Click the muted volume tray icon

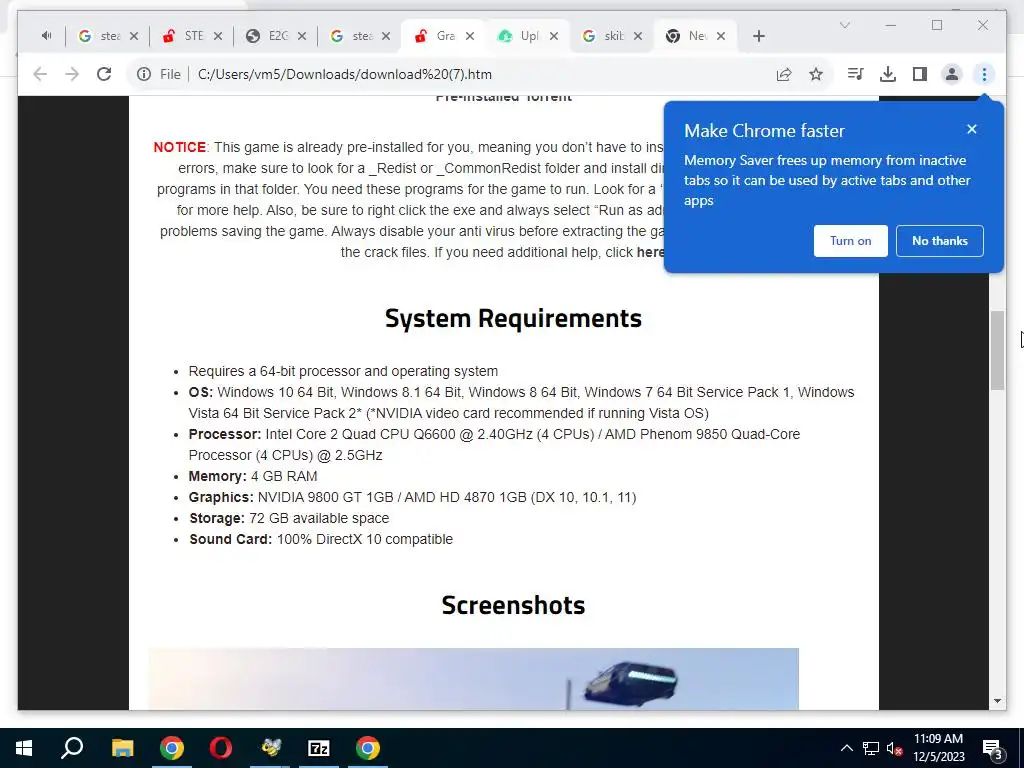click(x=894, y=748)
